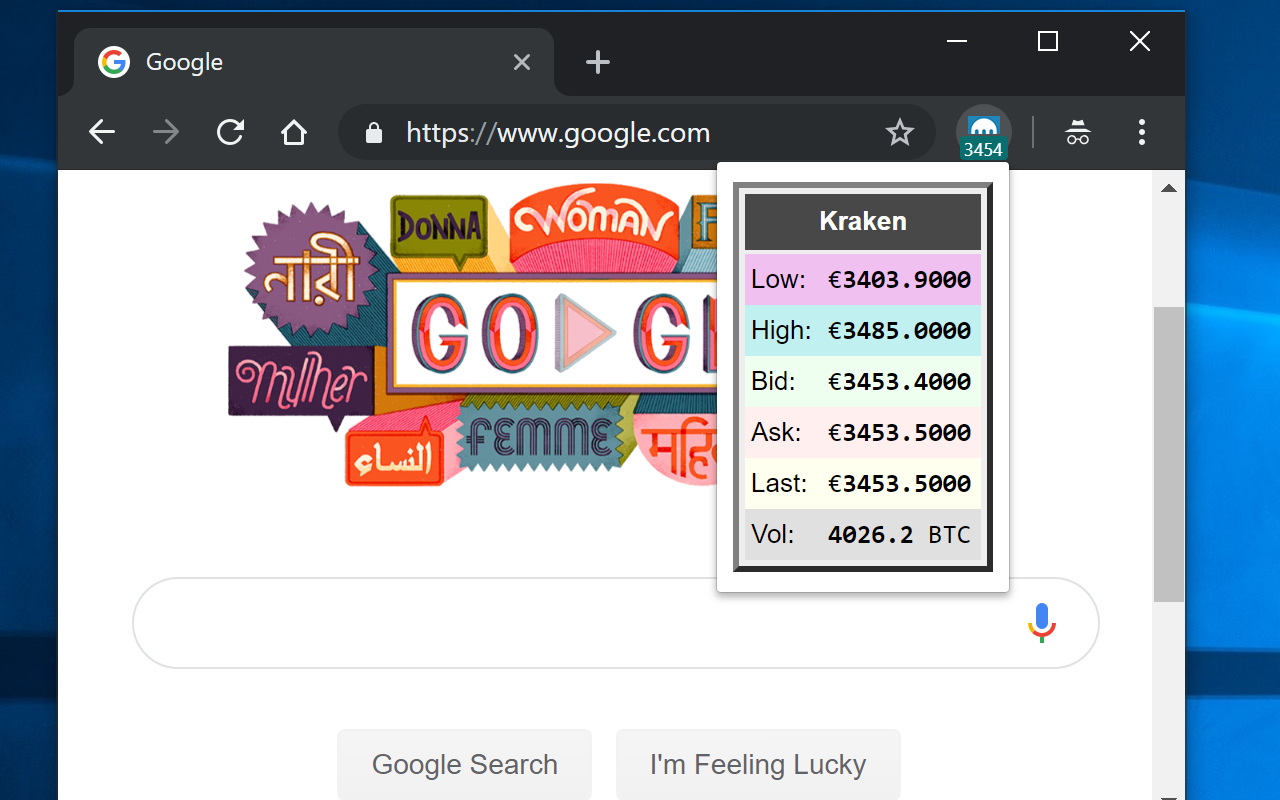Click the Google Search button
This screenshot has width=1280, height=800.
[x=465, y=764]
